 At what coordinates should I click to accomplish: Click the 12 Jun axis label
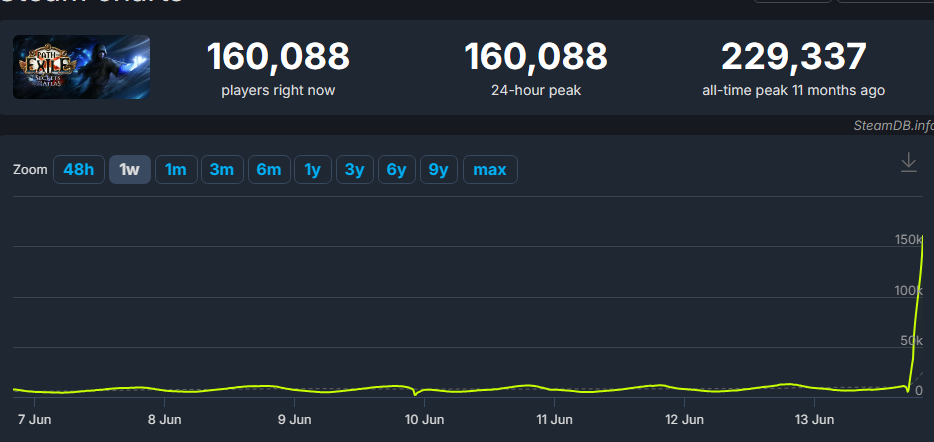pos(684,419)
